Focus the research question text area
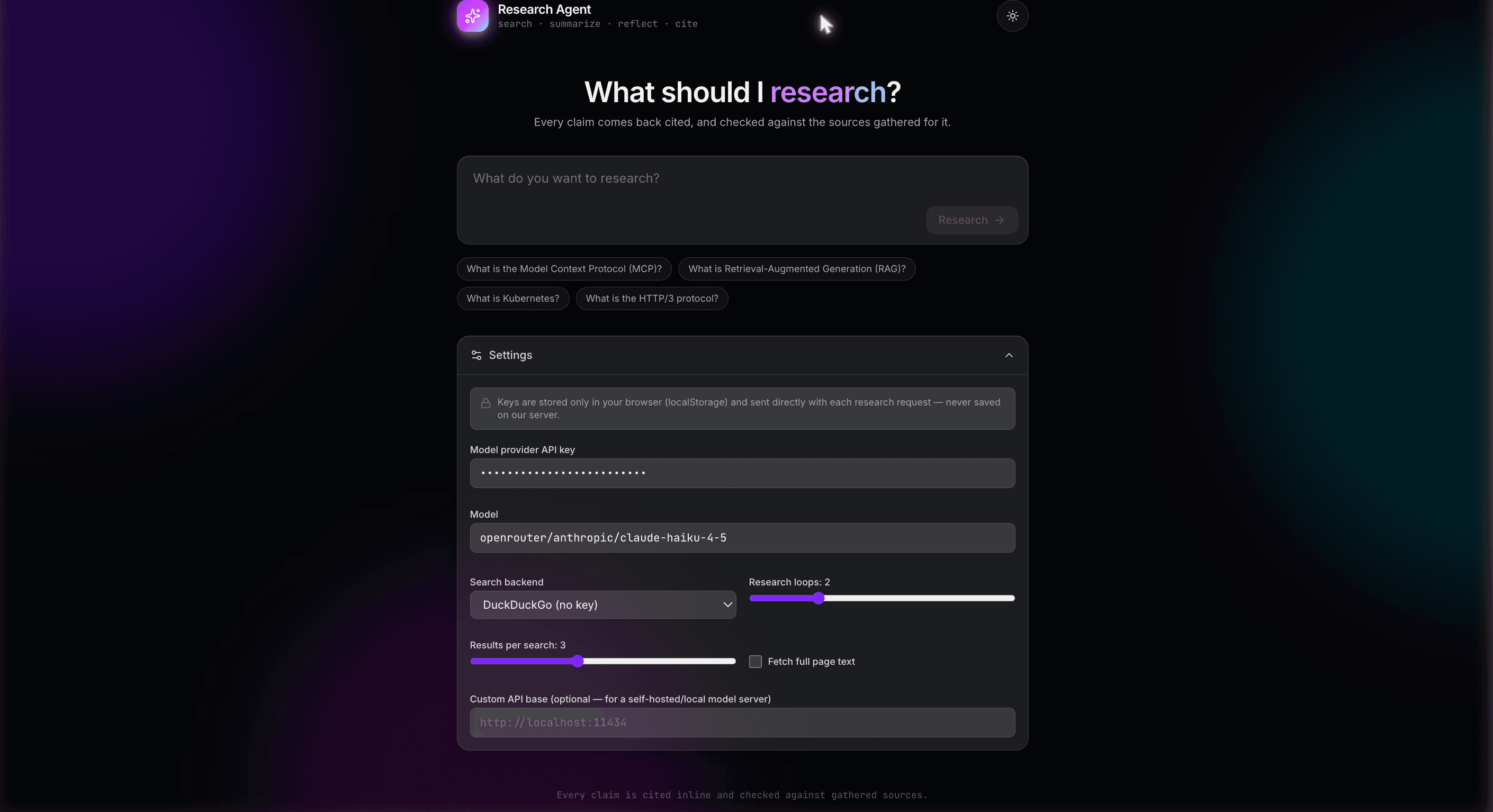The height and width of the screenshot is (812, 1493). [742, 200]
